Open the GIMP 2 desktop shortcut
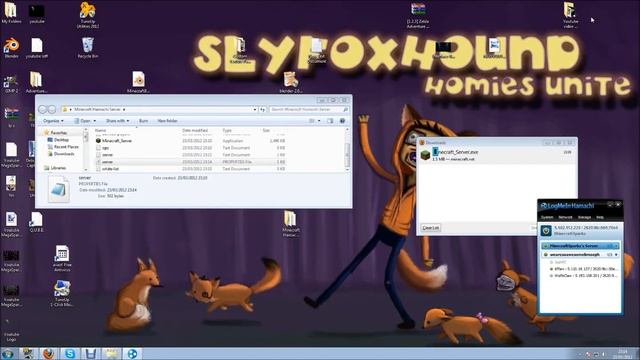Screen dimensions: 640x360 click(11, 84)
